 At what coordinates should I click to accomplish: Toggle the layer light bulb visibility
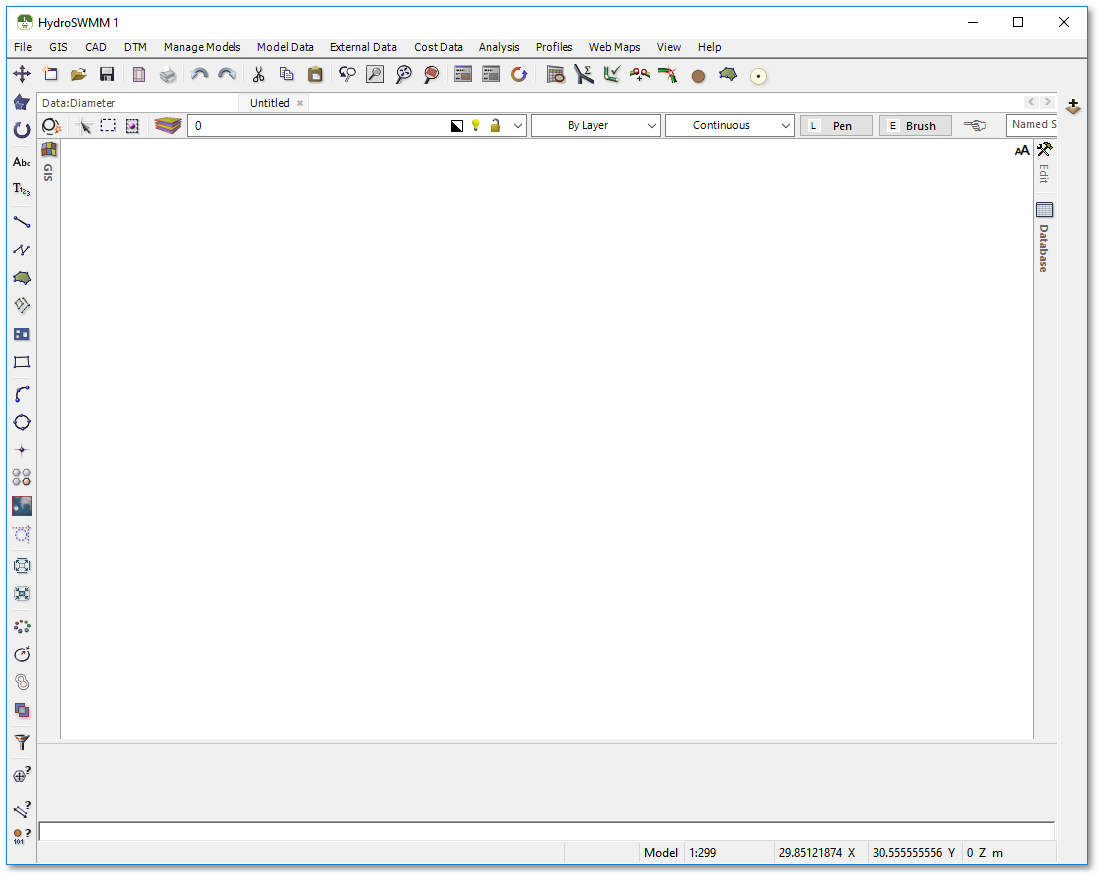click(x=476, y=126)
